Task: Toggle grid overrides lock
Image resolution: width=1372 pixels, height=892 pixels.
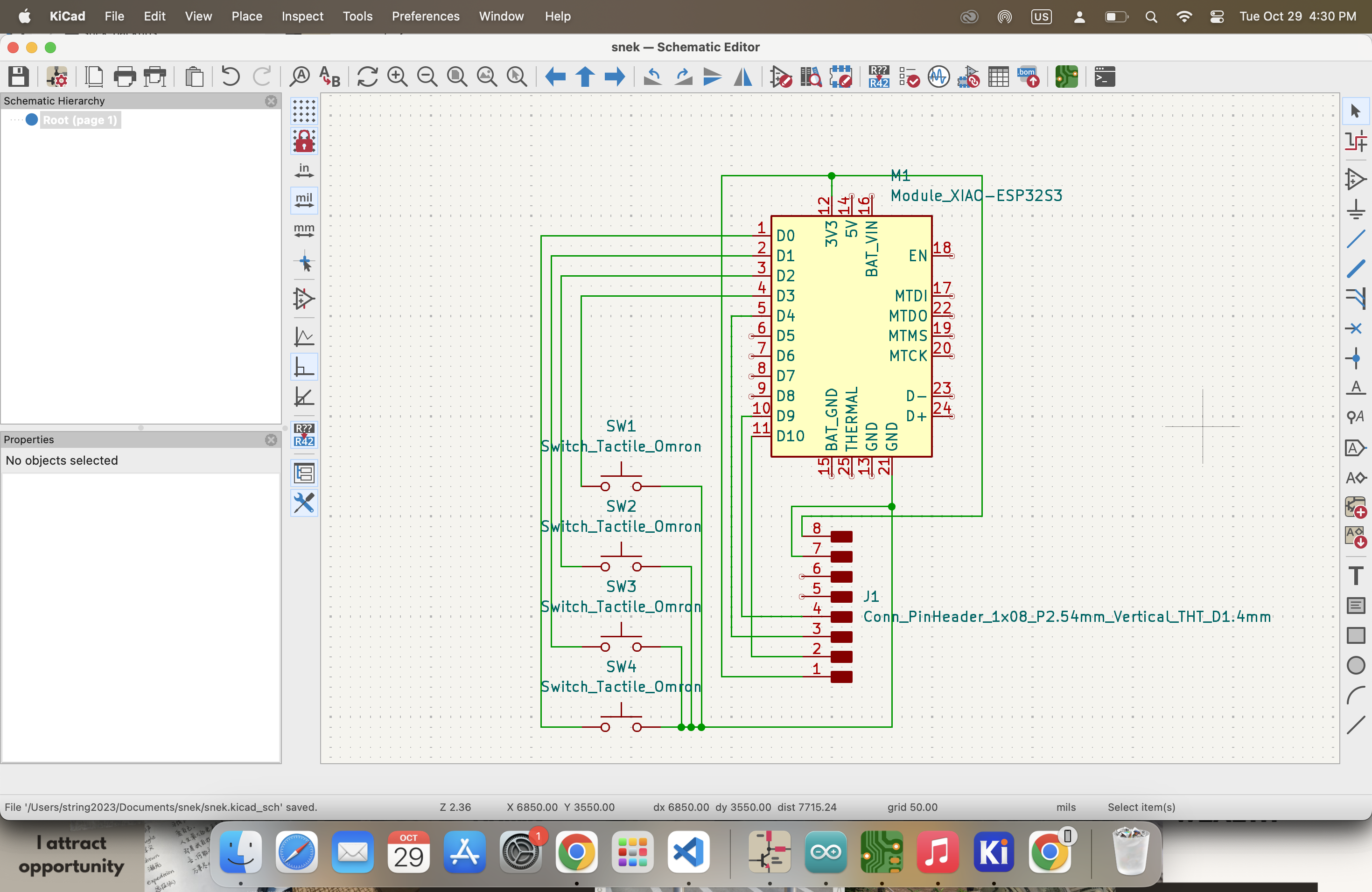Action: tap(304, 140)
